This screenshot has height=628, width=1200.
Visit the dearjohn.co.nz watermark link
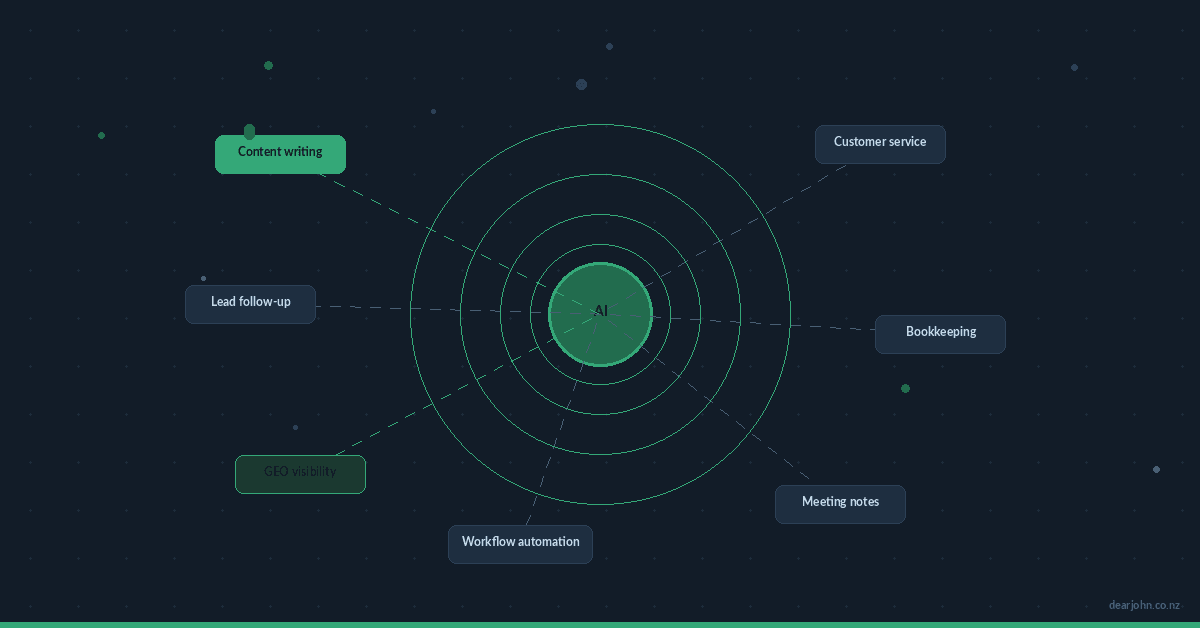pyautogui.click(x=1144, y=605)
